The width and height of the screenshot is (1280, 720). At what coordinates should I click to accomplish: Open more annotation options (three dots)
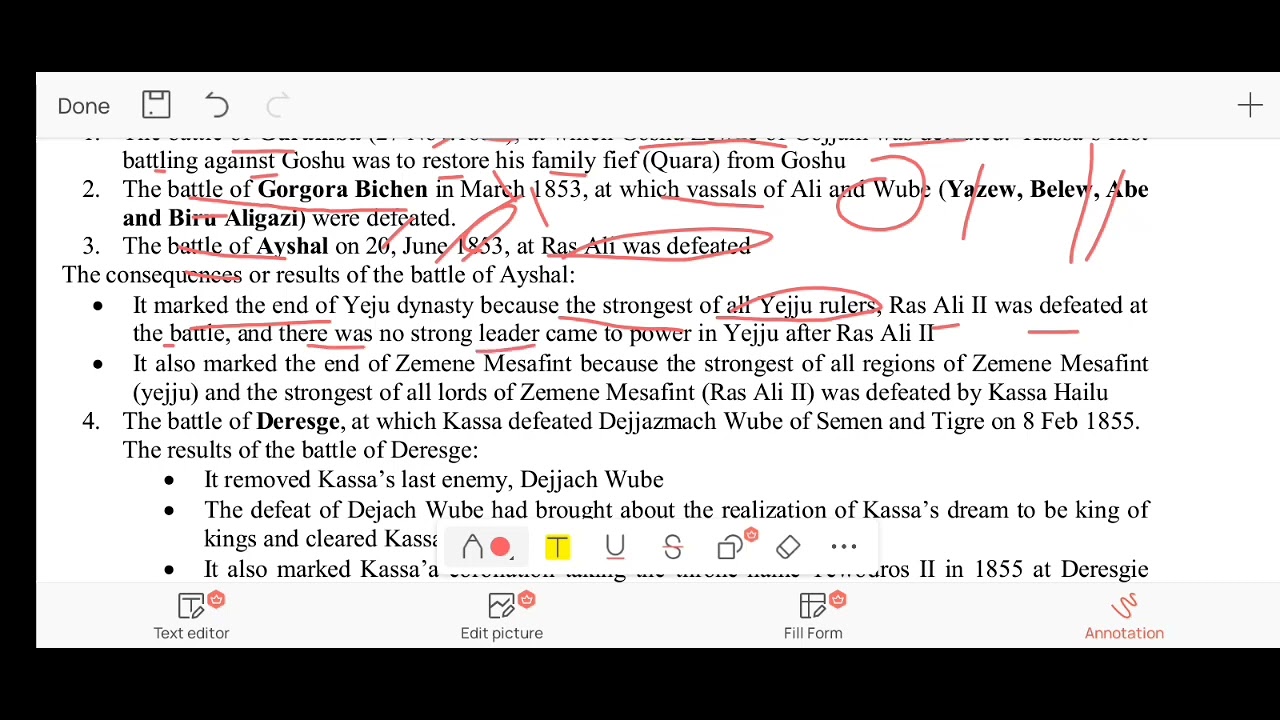pyautogui.click(x=844, y=547)
